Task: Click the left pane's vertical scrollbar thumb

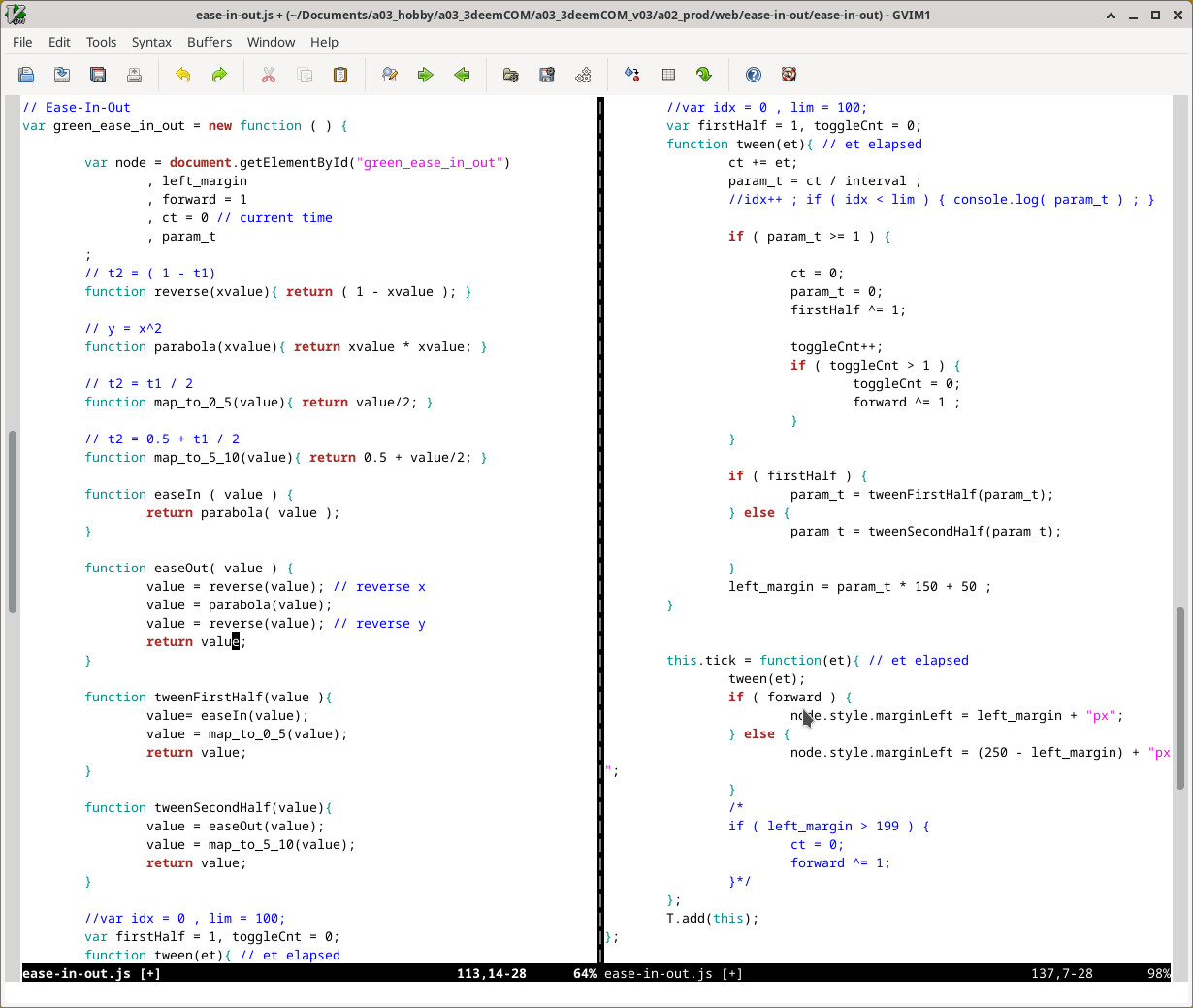Action: click(x=13, y=521)
